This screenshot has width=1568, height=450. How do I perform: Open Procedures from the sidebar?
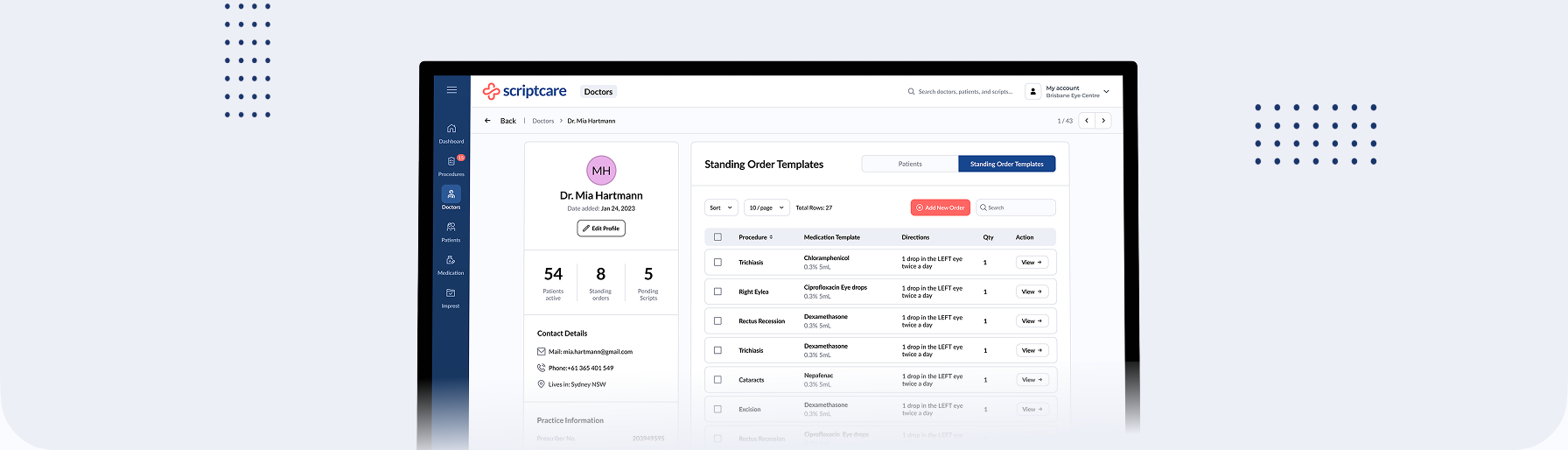point(451,165)
